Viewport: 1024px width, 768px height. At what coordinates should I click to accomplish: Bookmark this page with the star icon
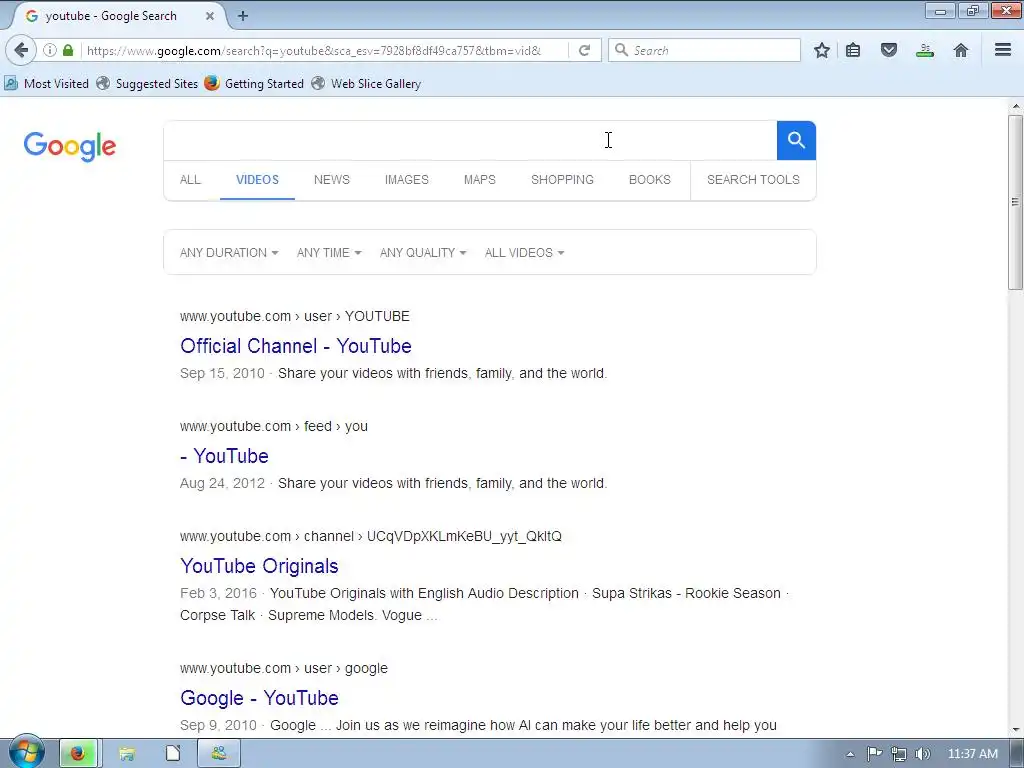tap(822, 50)
